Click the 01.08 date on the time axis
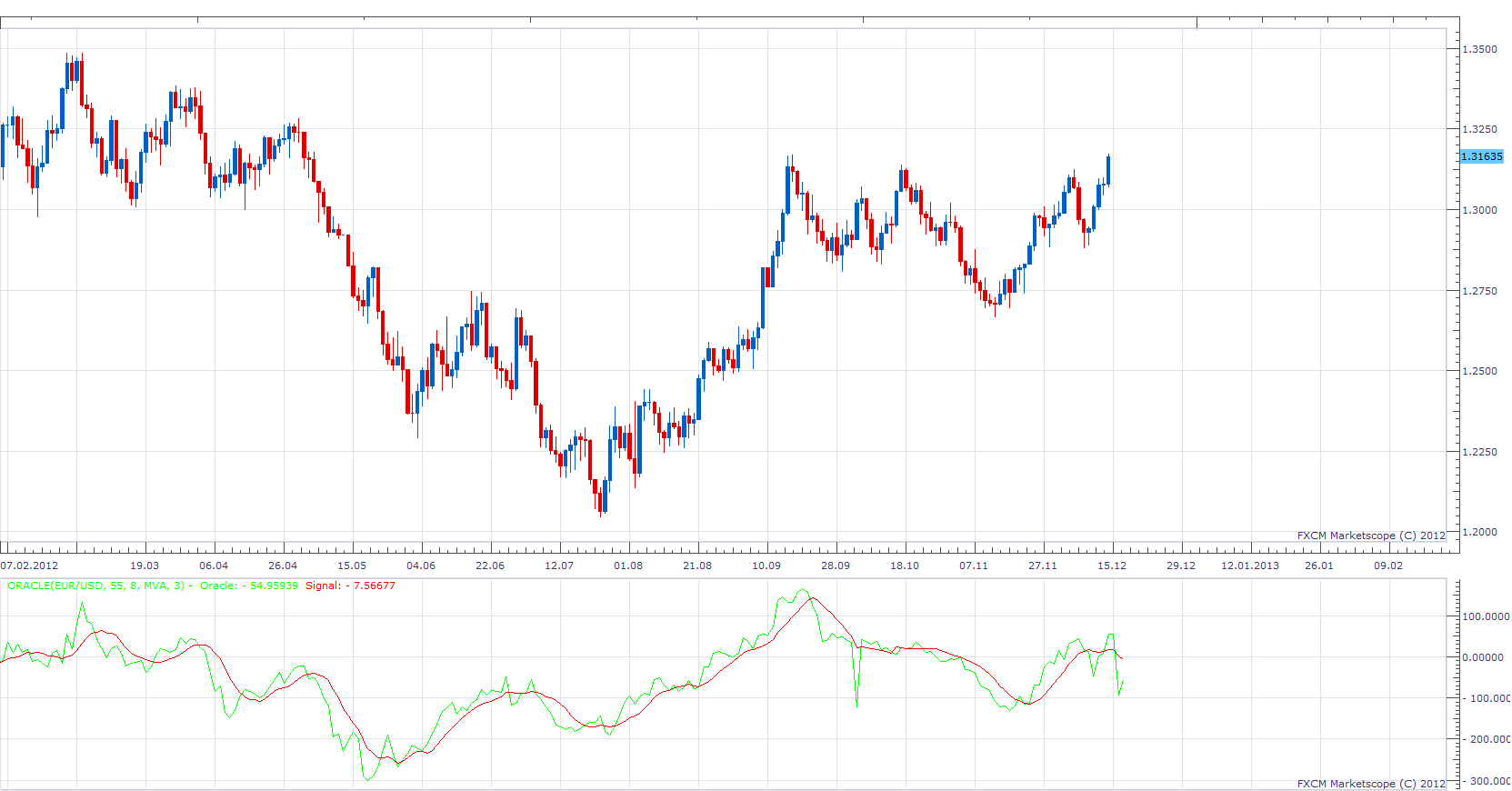This screenshot has width=1512, height=791. pos(628,566)
